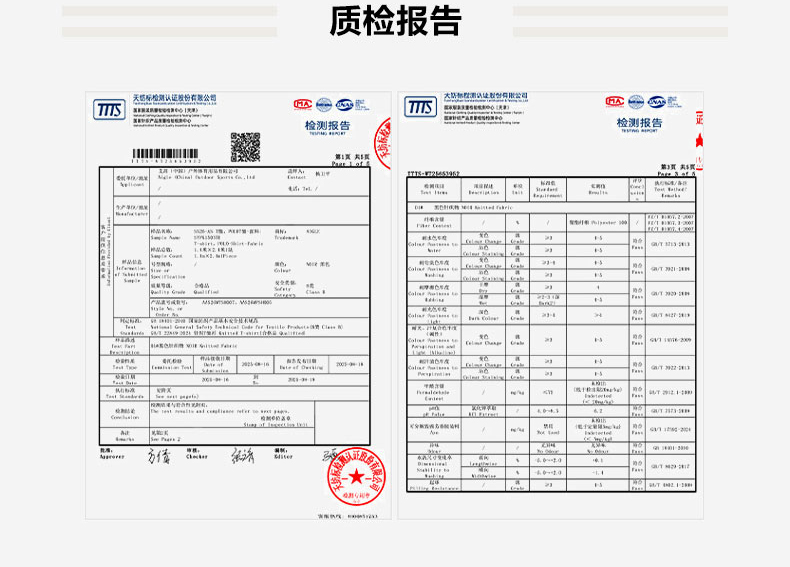Click the TTTS logo on the right report
This screenshot has height=567, width=790.
pyautogui.click(x=422, y=106)
